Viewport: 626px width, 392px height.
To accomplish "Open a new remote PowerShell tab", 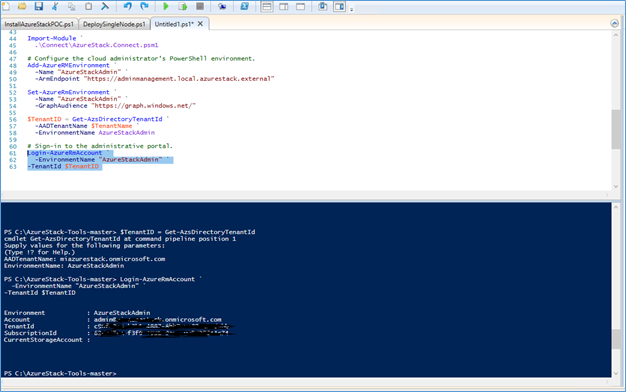I will point(222,6).
